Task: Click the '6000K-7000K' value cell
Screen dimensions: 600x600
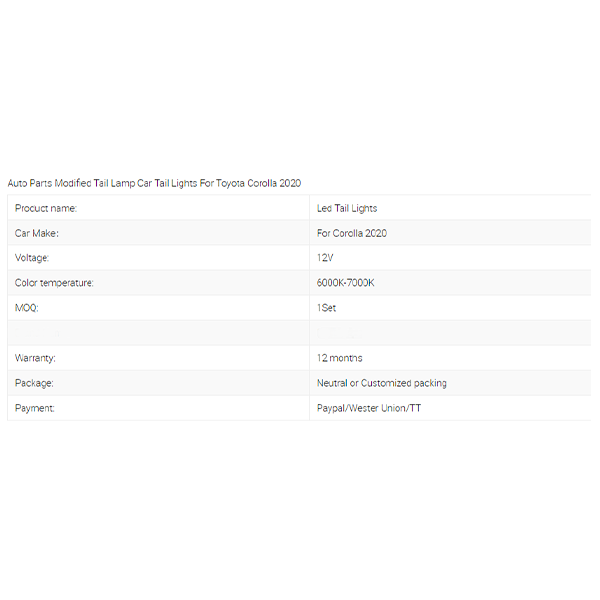Action: pos(345,283)
